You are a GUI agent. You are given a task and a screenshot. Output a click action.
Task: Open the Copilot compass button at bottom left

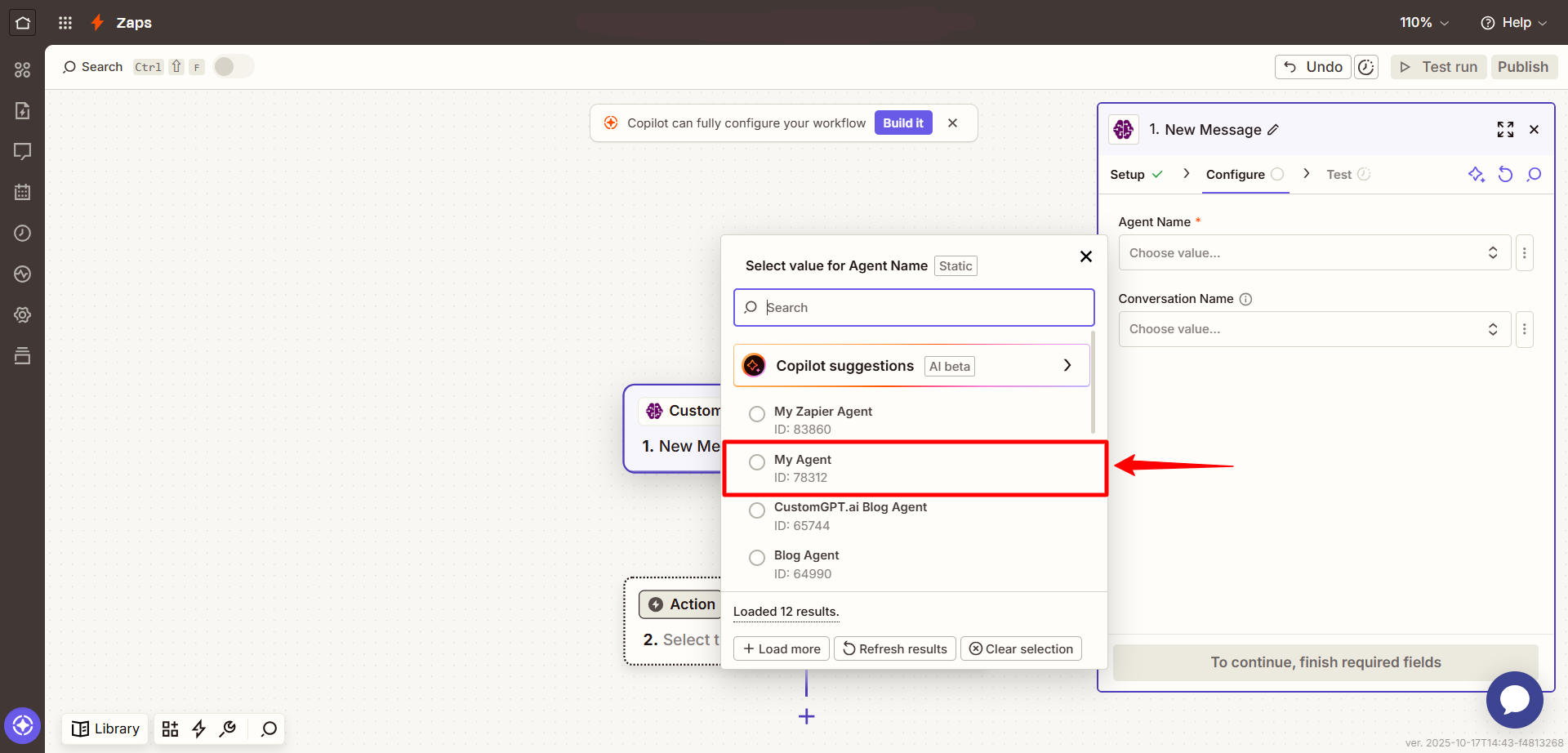point(22,725)
